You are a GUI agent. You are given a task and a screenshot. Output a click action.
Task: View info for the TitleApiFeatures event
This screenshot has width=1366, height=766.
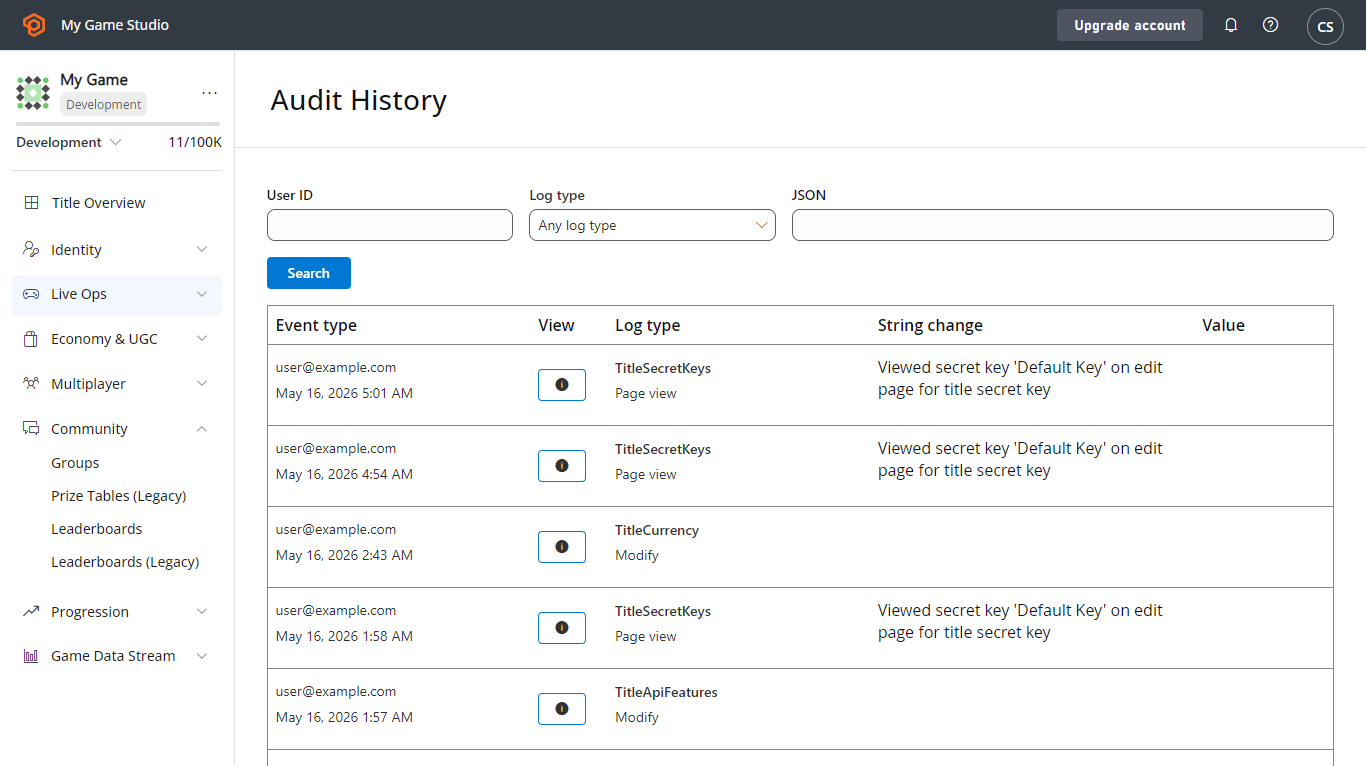[562, 709]
